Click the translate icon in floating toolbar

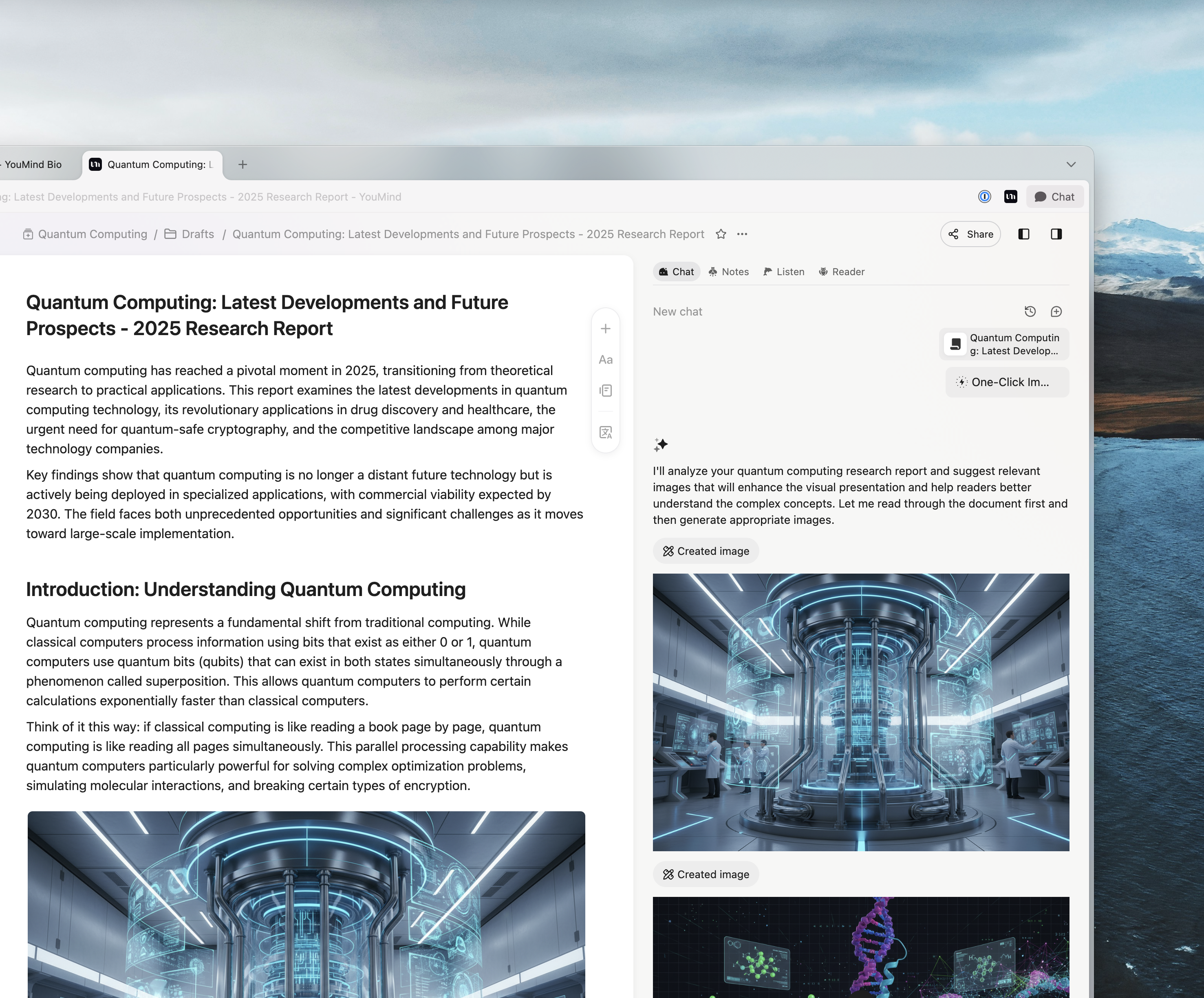pyautogui.click(x=605, y=433)
